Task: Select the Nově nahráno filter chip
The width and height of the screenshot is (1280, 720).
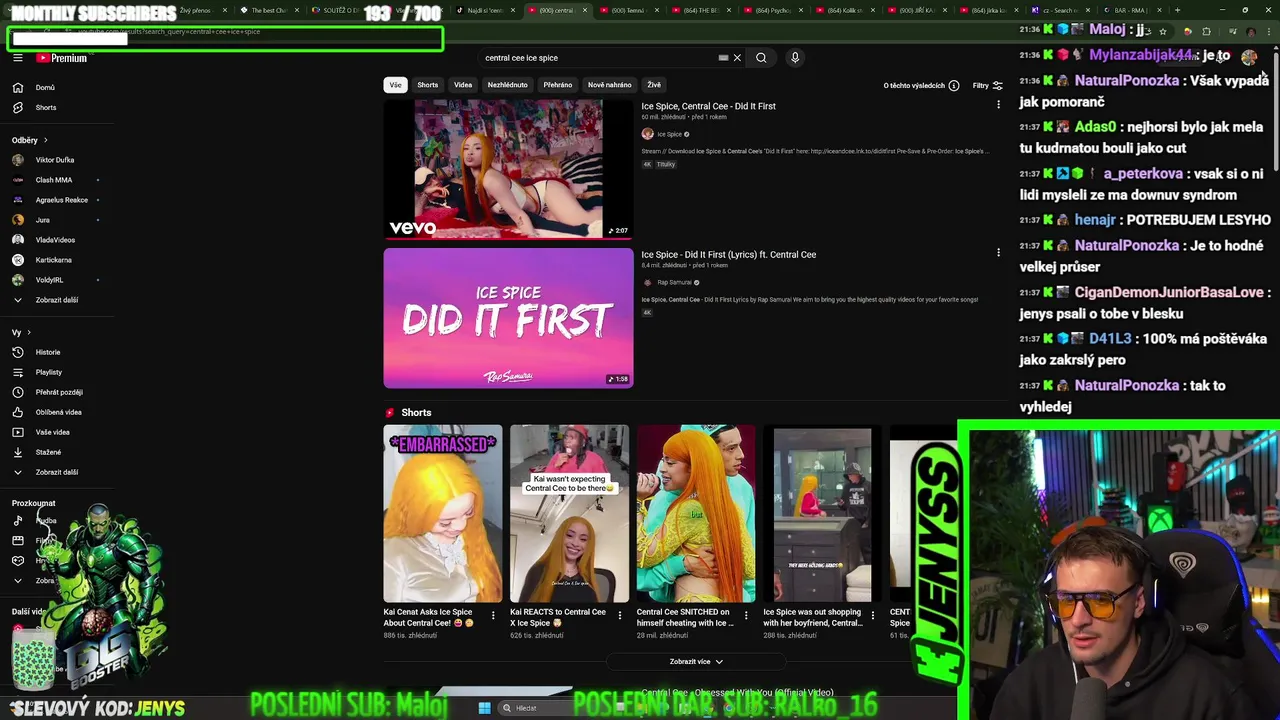Action: point(609,85)
